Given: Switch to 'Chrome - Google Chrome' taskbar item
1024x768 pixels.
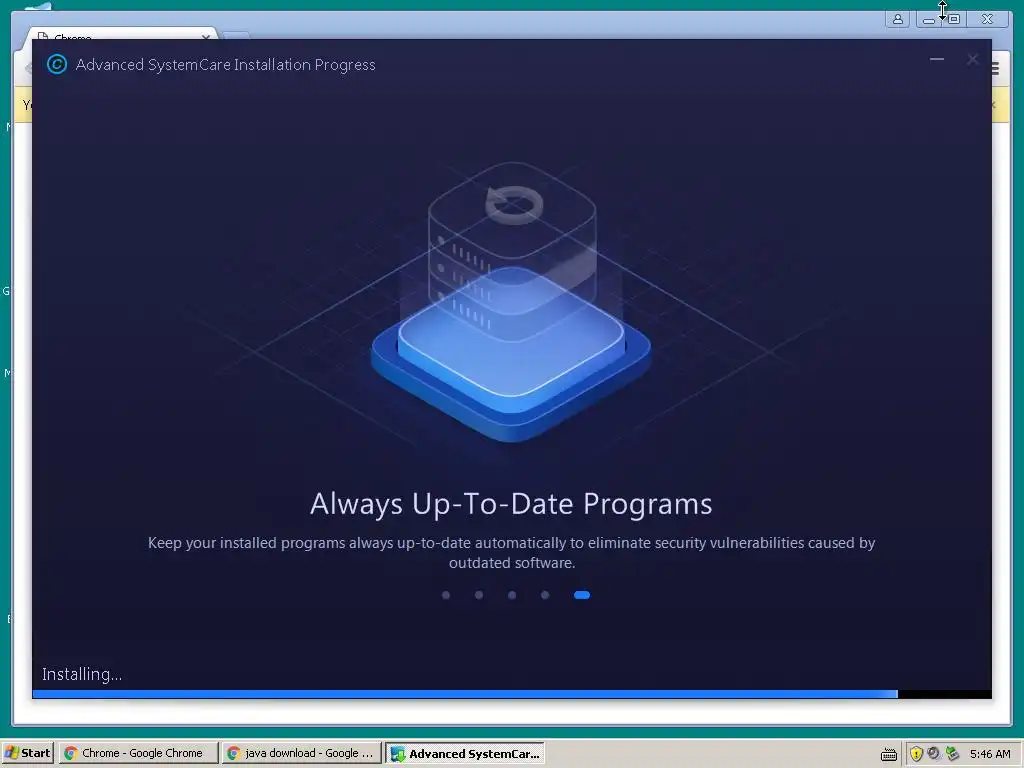Looking at the screenshot, I should click(138, 753).
